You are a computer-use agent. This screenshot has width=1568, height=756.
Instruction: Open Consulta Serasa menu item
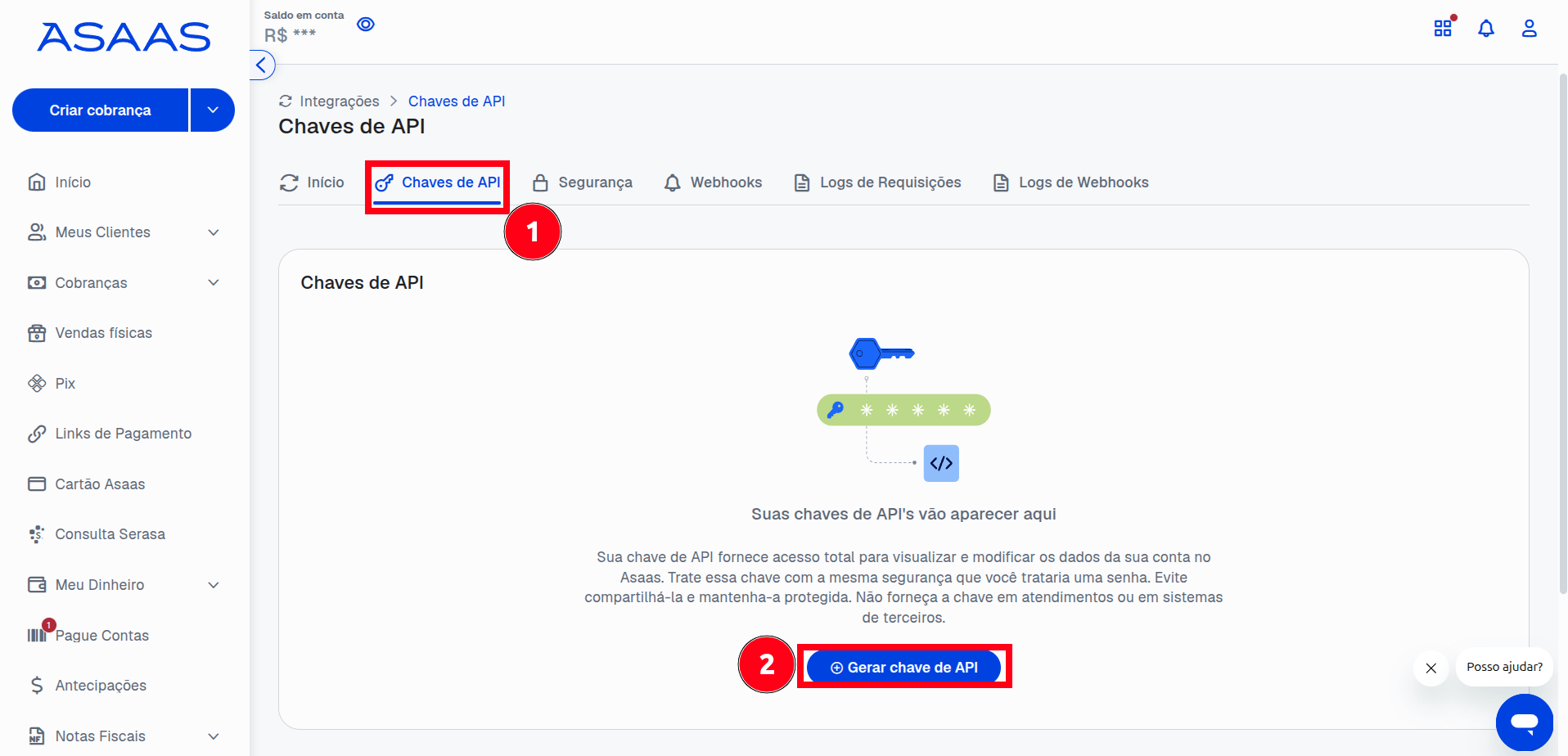click(x=110, y=534)
